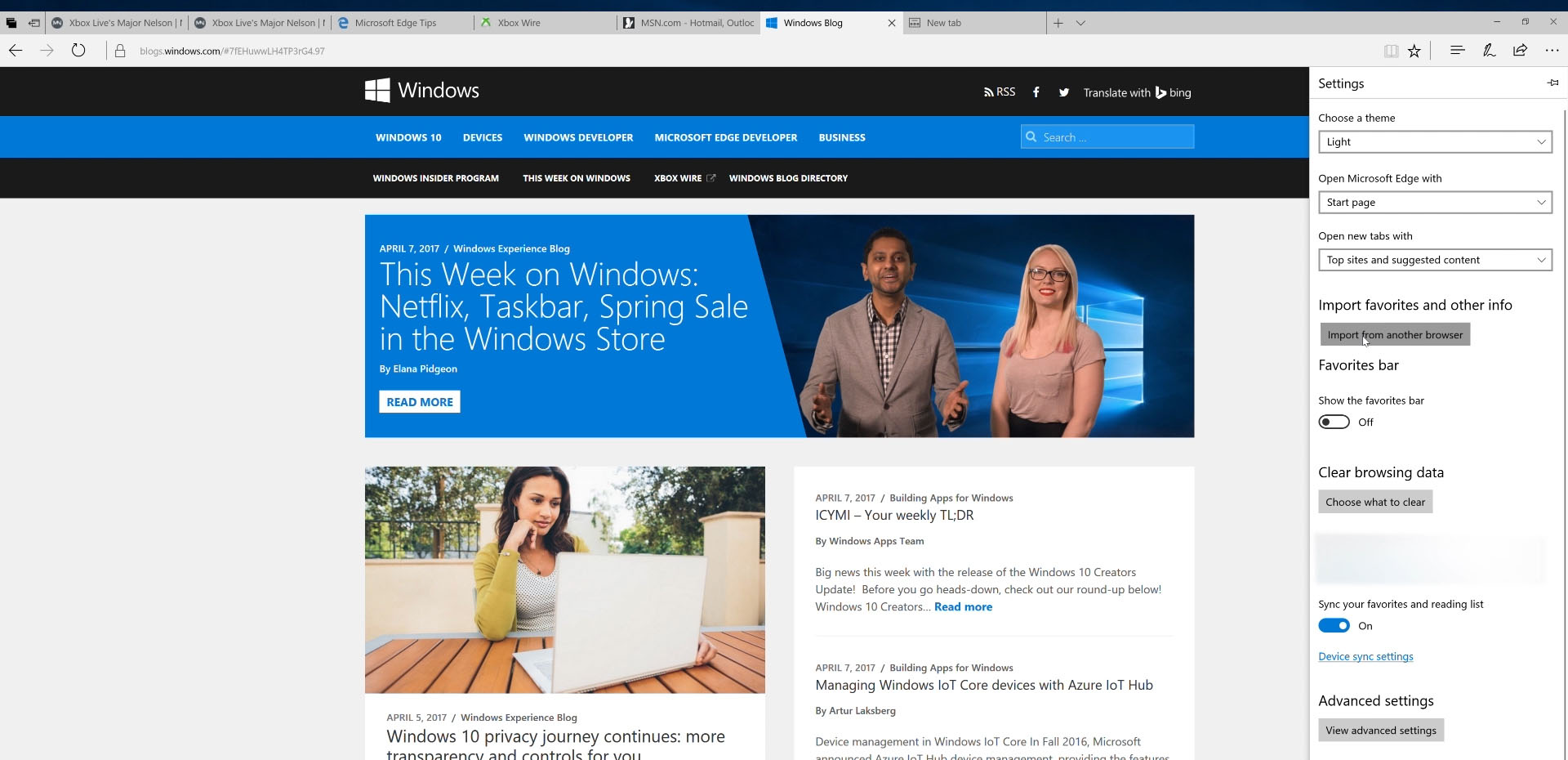Open WINDOWS INSIDER PROGRAM link
The image size is (1568, 760).
click(435, 178)
